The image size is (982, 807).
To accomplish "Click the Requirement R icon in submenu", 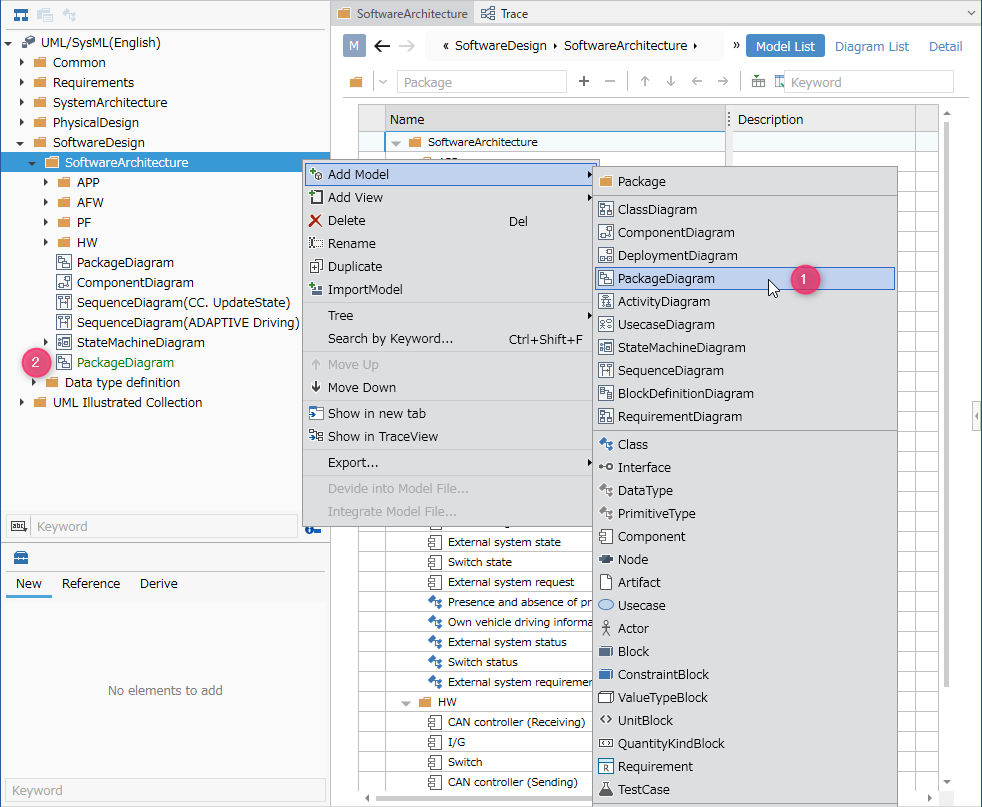I will click(x=606, y=766).
